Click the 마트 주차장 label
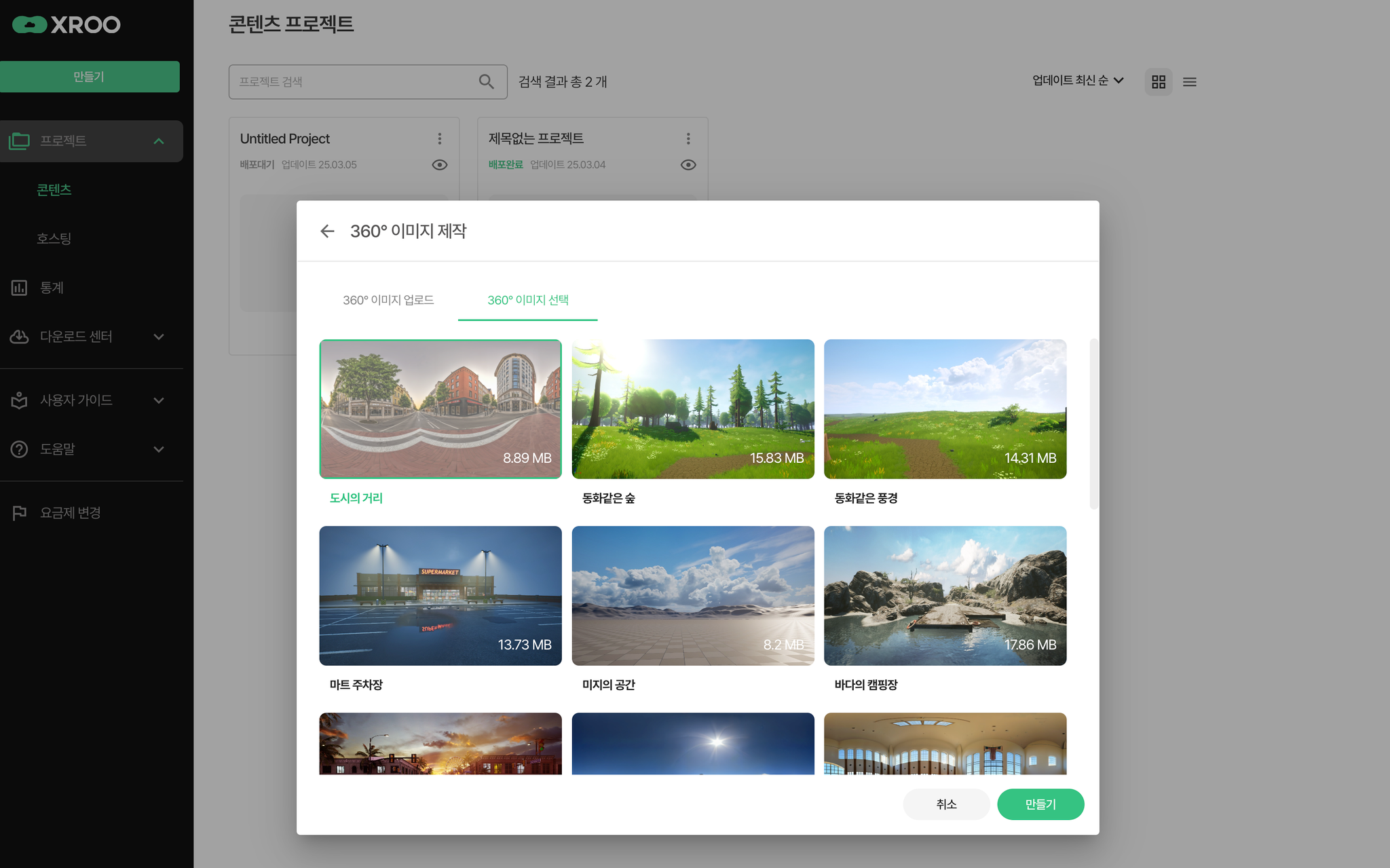This screenshot has width=1390, height=868. [x=356, y=685]
